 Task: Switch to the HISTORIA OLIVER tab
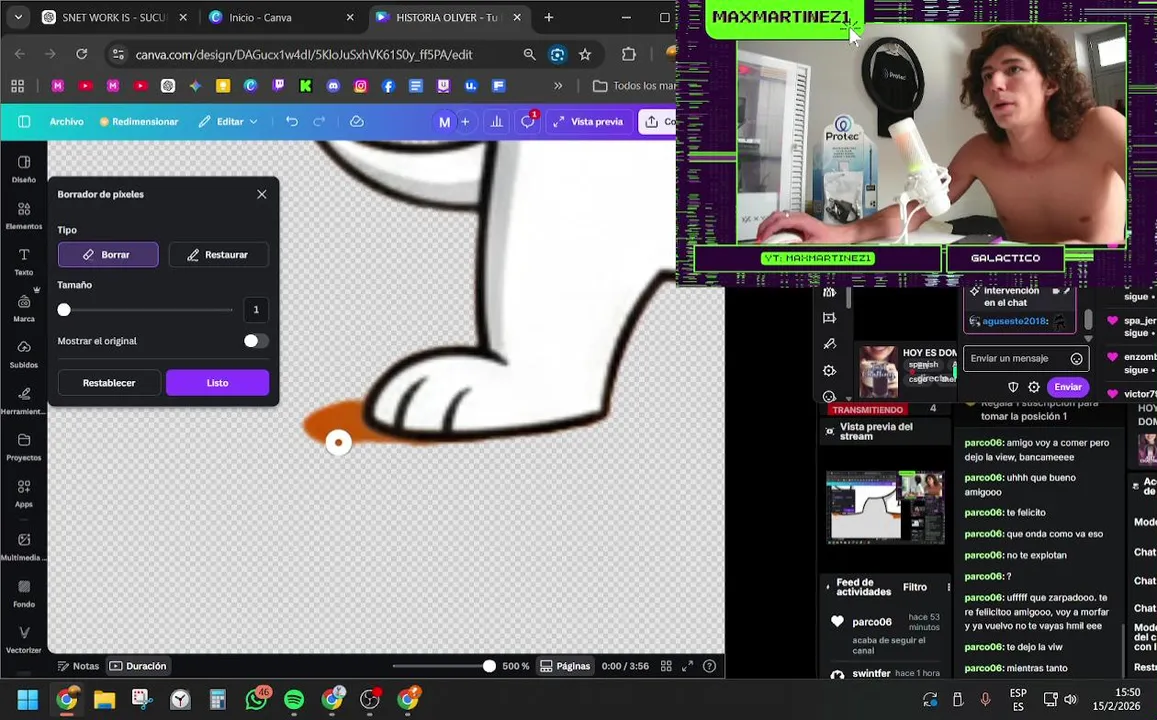tap(449, 18)
